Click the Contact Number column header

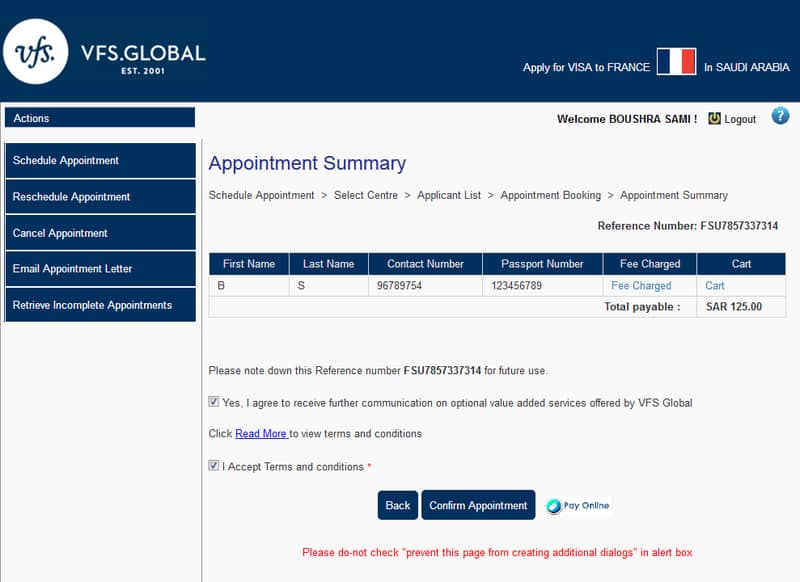click(426, 264)
